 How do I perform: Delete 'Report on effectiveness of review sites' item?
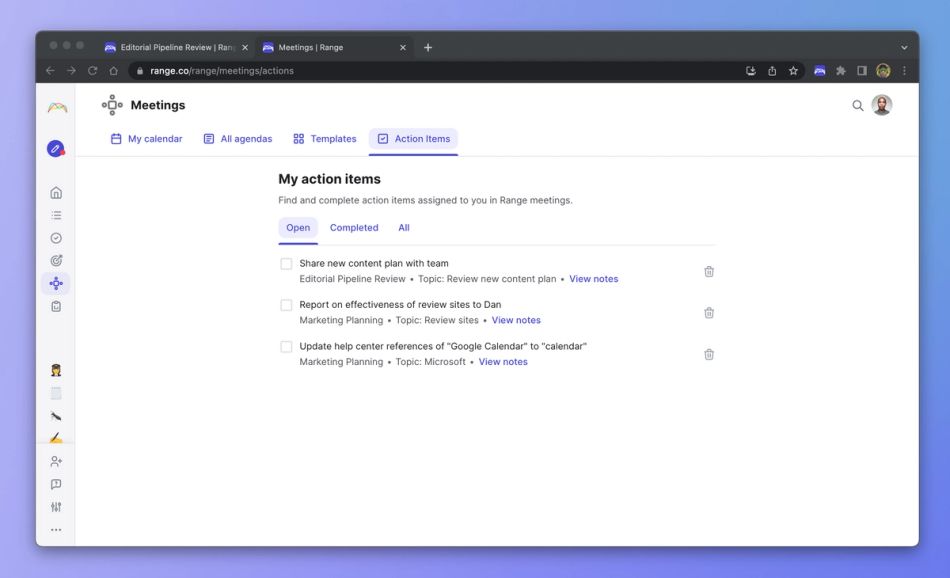pyautogui.click(x=709, y=313)
